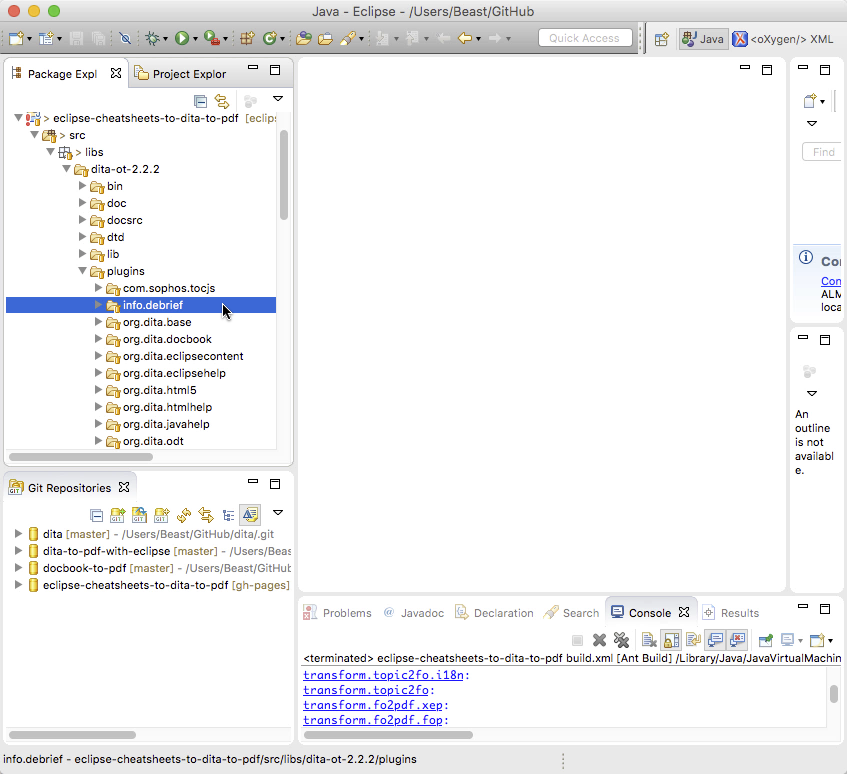This screenshot has height=774, width=847.
Task: Toggle Show Console on Standard Error
Action: [737, 641]
